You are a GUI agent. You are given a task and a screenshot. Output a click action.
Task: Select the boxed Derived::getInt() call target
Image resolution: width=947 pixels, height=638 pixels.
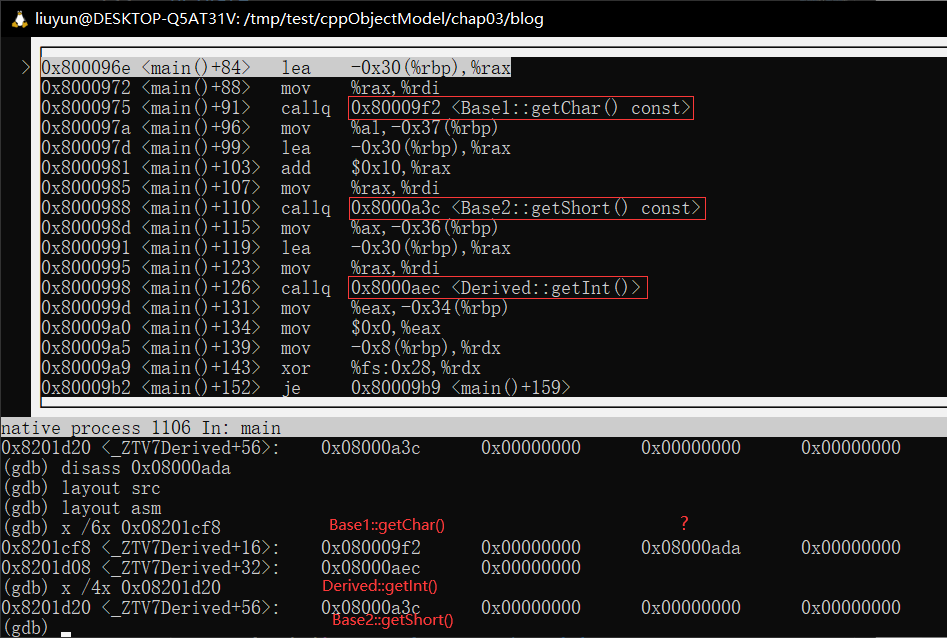[497, 288]
